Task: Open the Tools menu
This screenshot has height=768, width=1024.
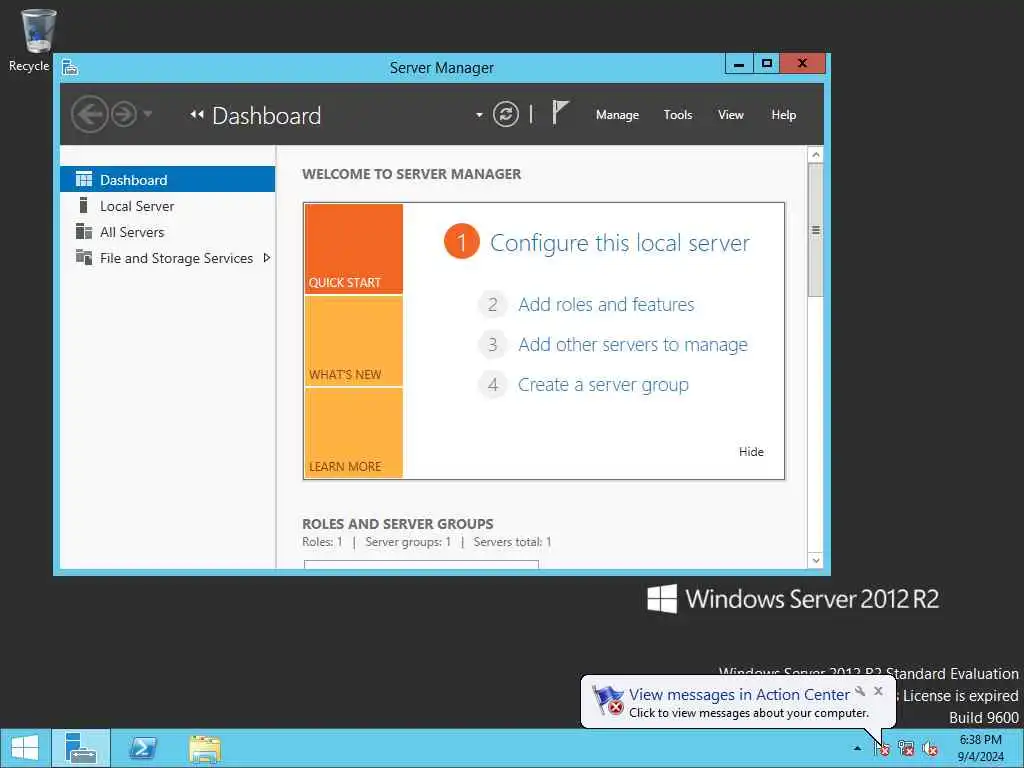Action: pyautogui.click(x=678, y=115)
